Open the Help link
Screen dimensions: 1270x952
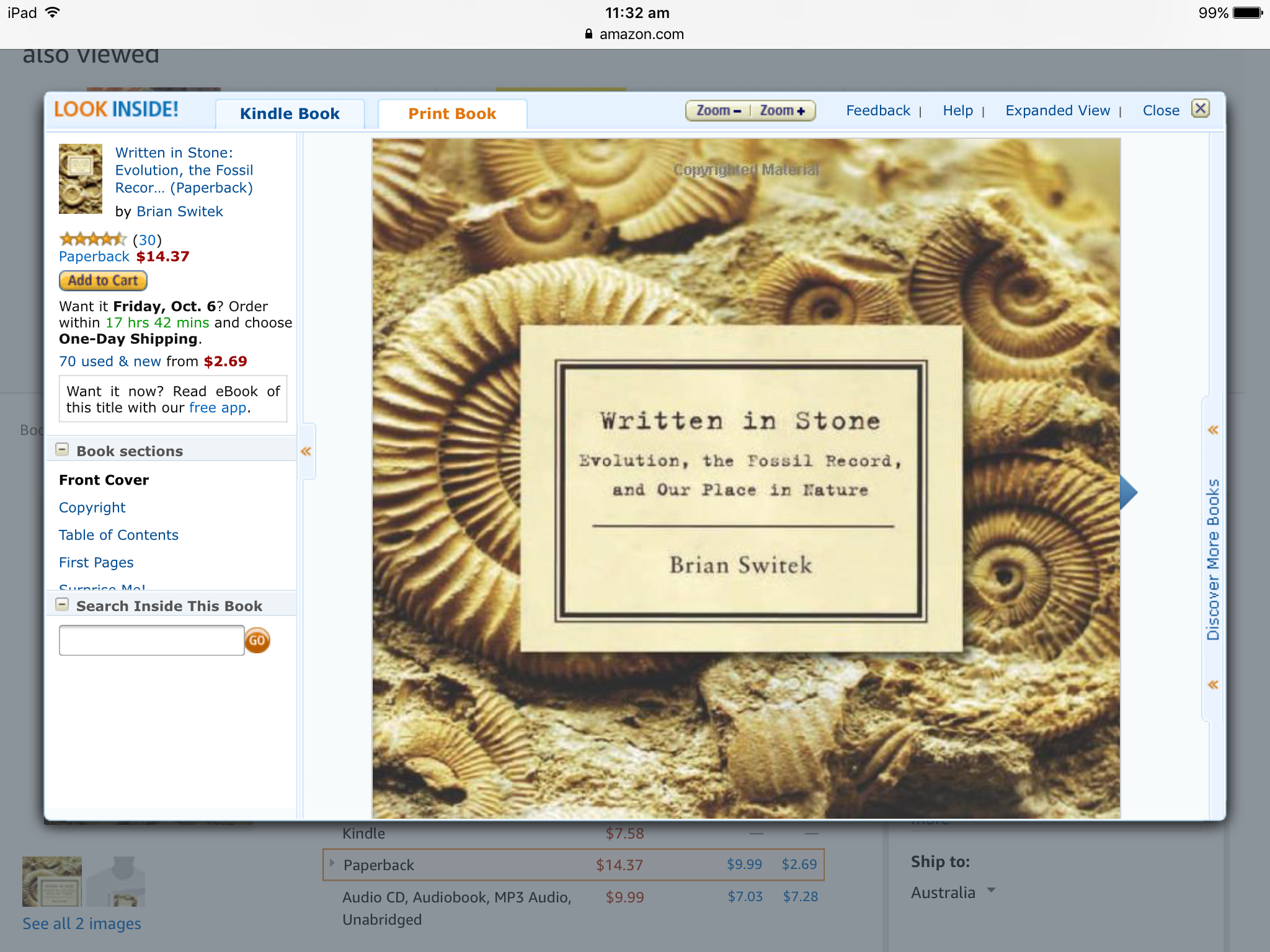(x=958, y=110)
